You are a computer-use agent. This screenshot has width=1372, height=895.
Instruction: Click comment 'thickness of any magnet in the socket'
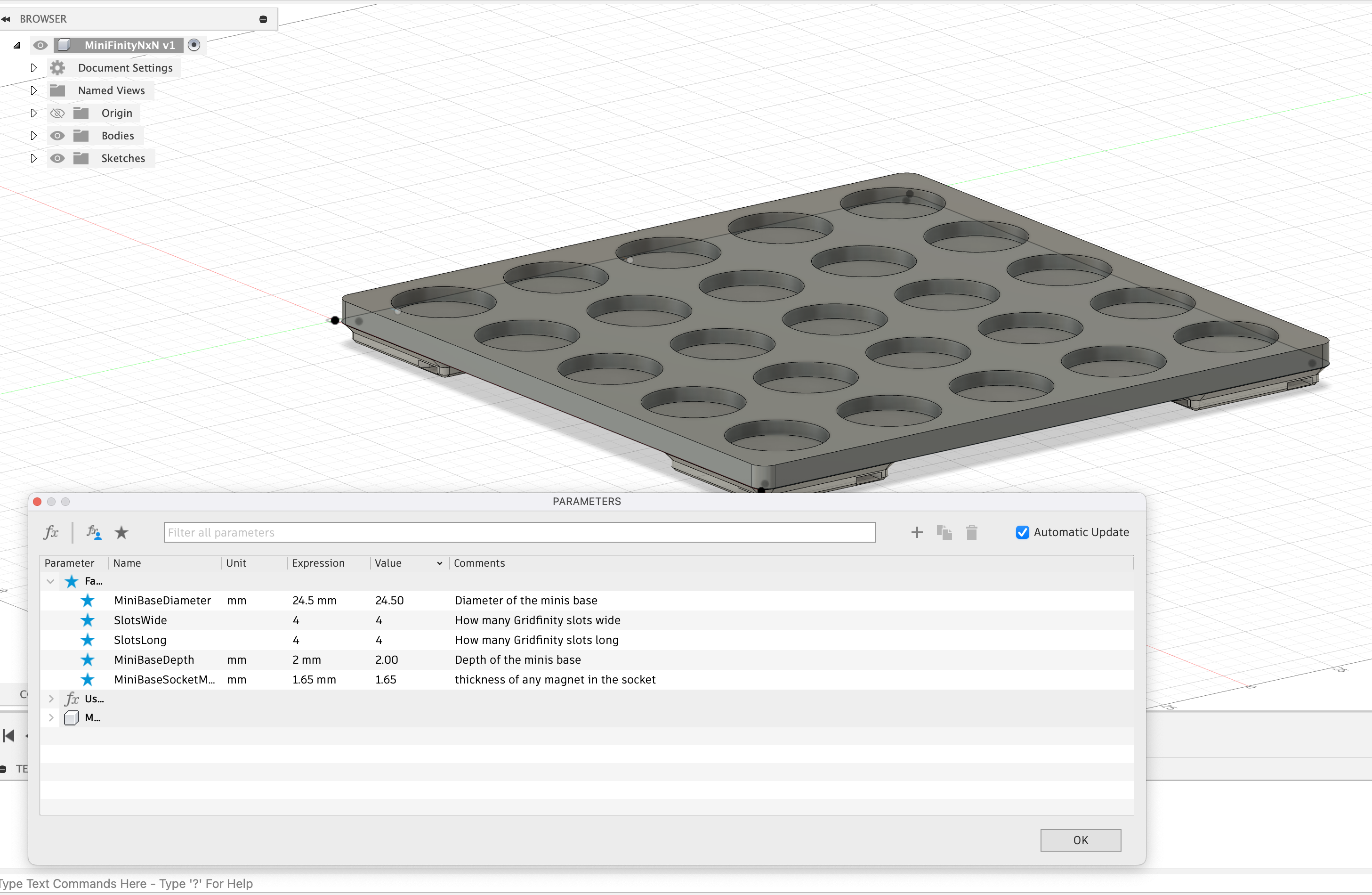point(555,679)
